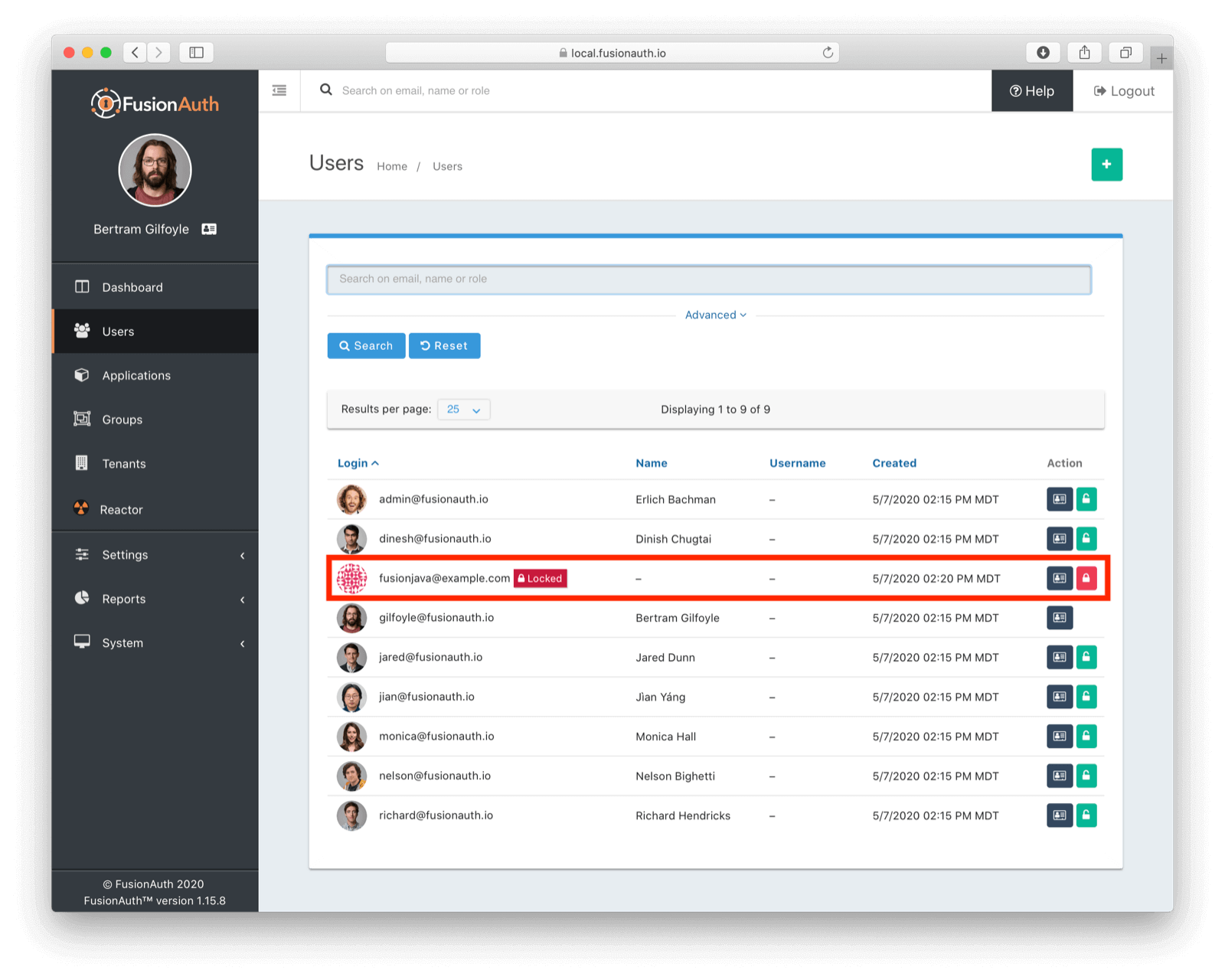This screenshot has width=1225, height=980.
Task: Open manage user for nelson@fusionauth.io
Action: (x=1060, y=776)
